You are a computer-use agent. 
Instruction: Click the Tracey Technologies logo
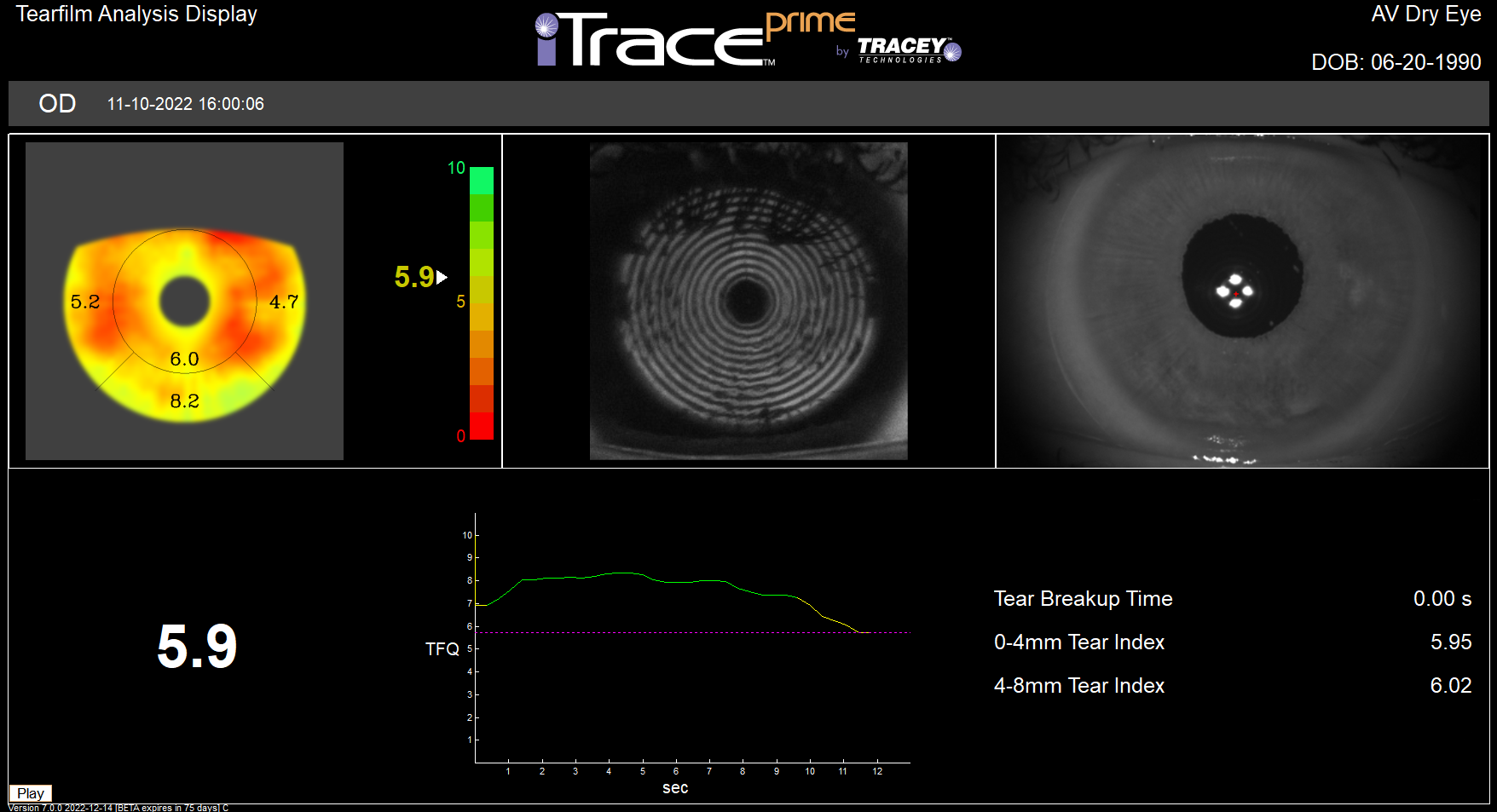coord(907,49)
